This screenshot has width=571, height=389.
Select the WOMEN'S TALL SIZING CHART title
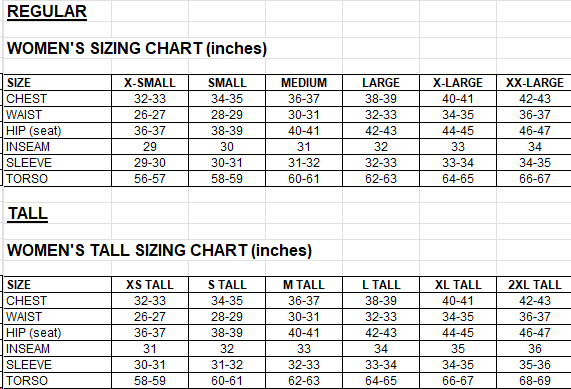[159, 251]
